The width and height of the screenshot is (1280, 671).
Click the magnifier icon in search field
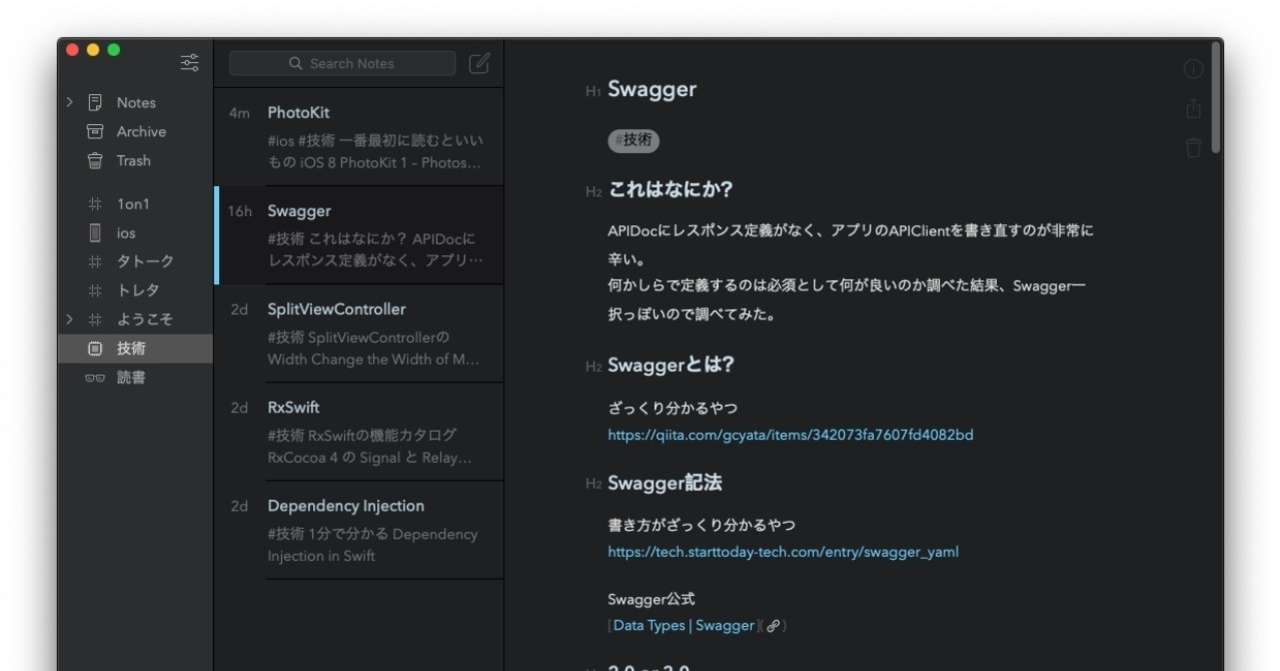pyautogui.click(x=295, y=63)
